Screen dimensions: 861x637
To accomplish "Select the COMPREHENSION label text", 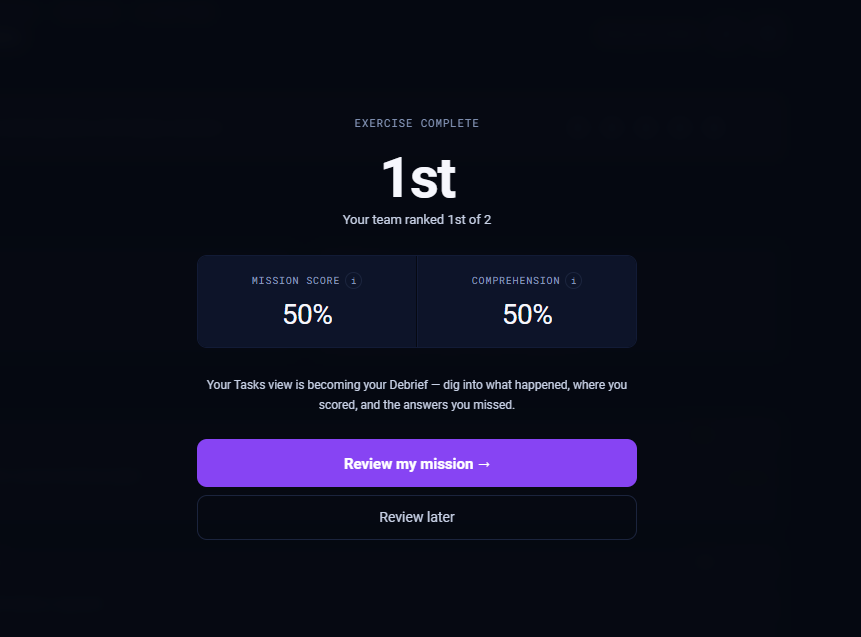I will coord(516,281).
